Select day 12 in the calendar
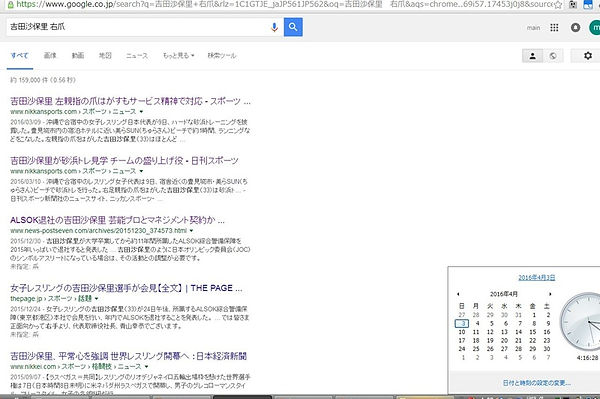The width and height of the screenshot is (600, 399). click(x=490, y=332)
